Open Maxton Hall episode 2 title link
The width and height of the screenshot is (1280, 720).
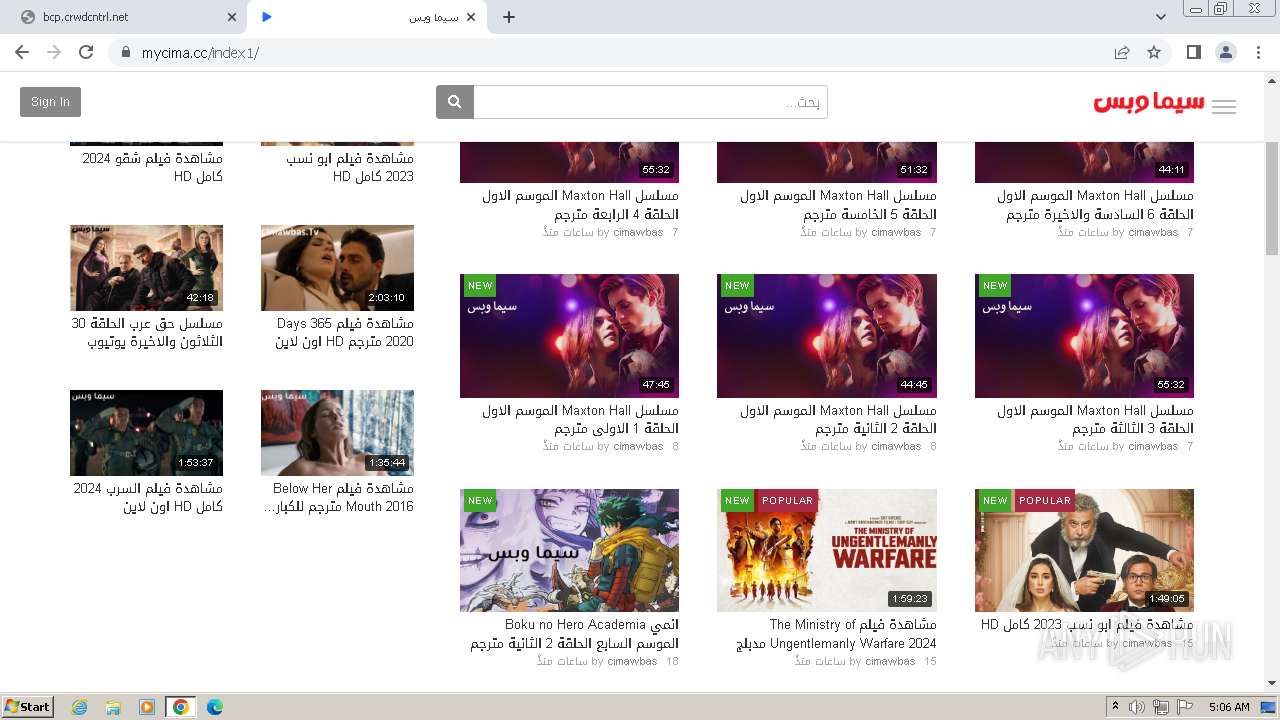tap(838, 420)
